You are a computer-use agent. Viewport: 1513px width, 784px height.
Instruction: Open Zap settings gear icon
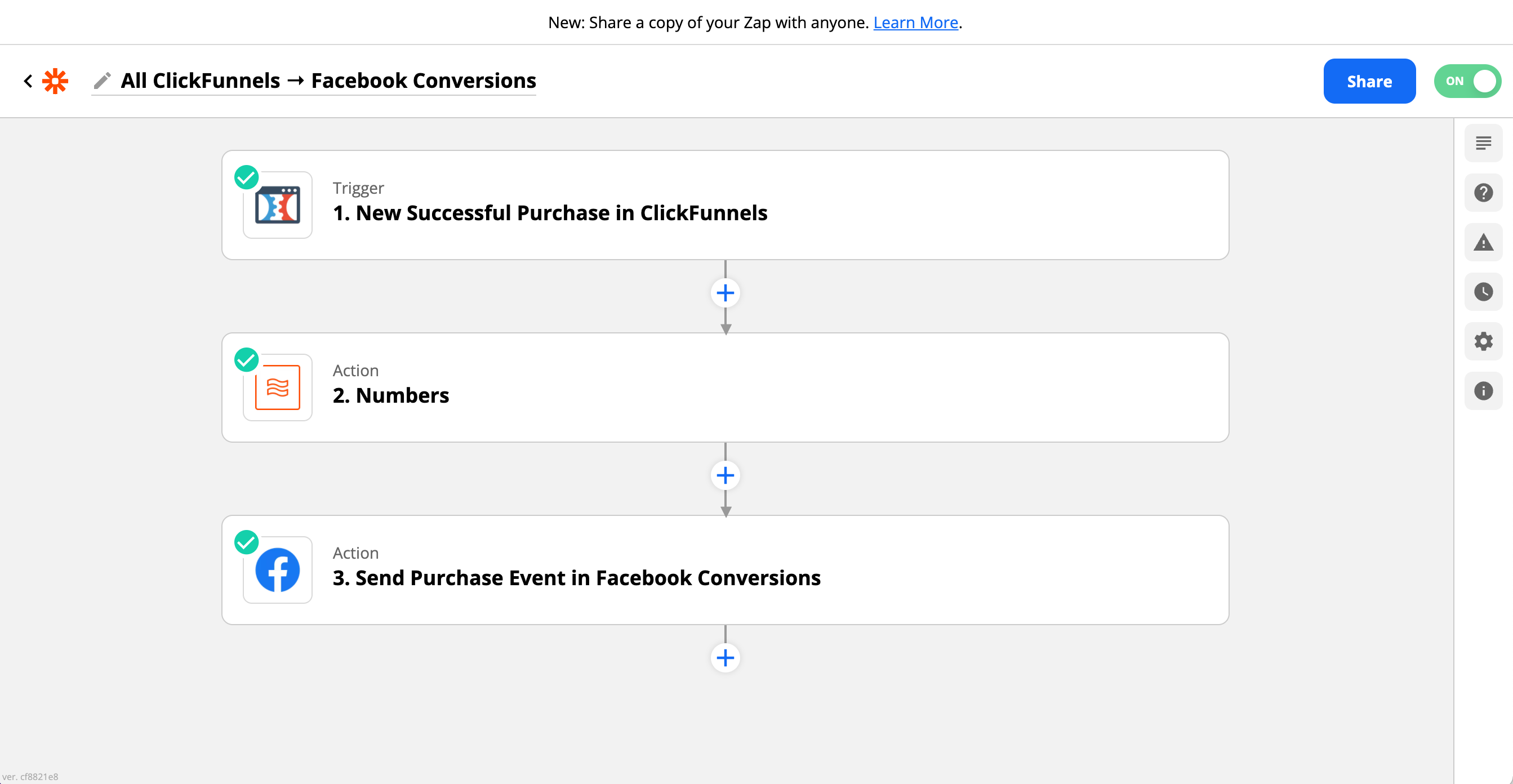[1483, 341]
